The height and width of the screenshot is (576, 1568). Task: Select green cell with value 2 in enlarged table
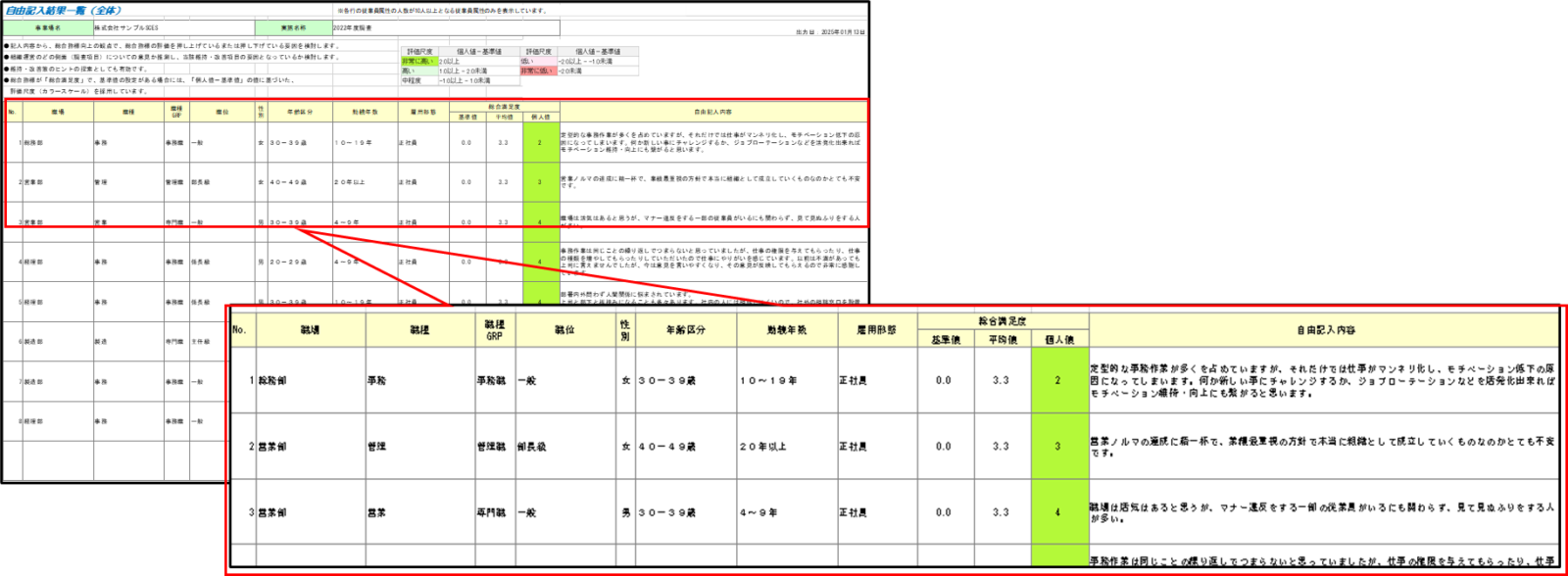click(1058, 380)
